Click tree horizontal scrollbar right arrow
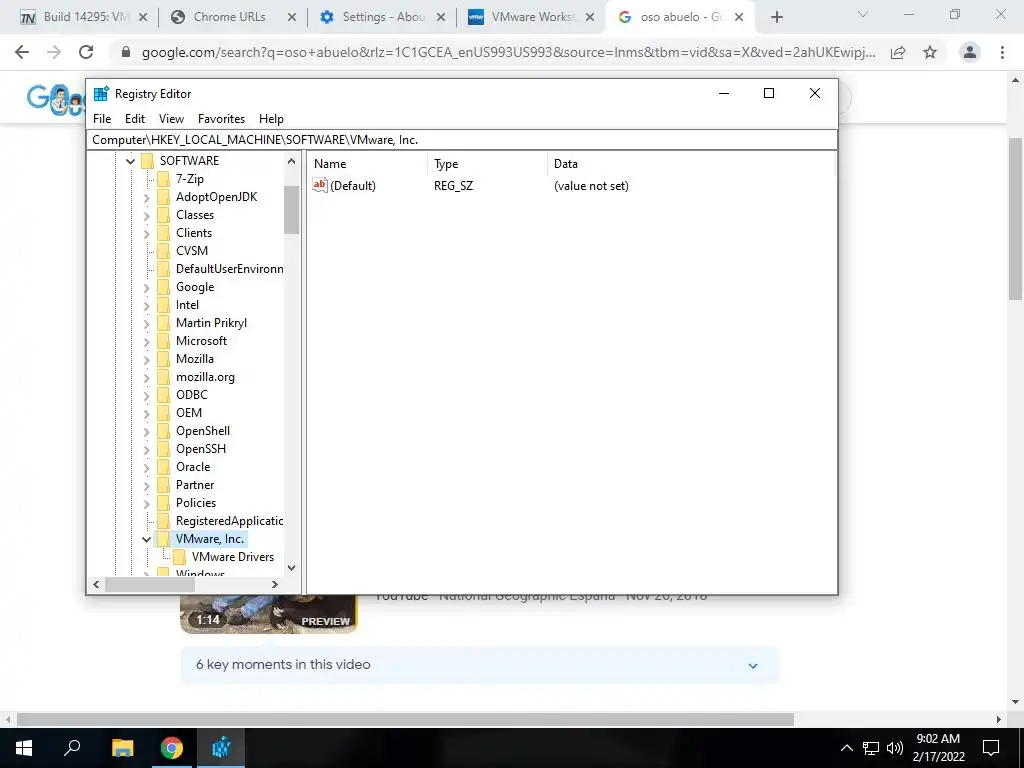This screenshot has height=768, width=1024. coord(275,584)
